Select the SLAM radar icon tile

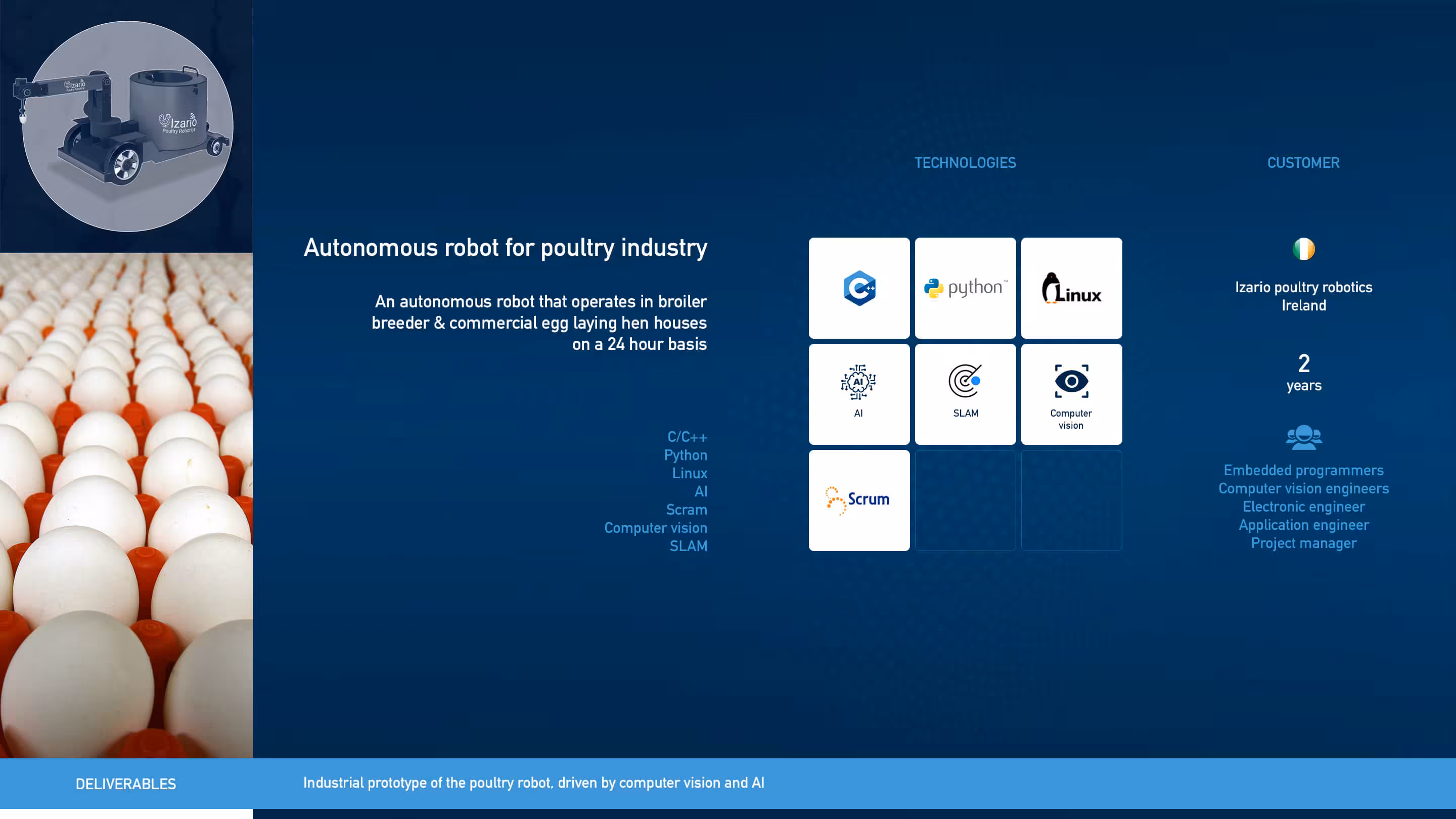click(x=965, y=393)
